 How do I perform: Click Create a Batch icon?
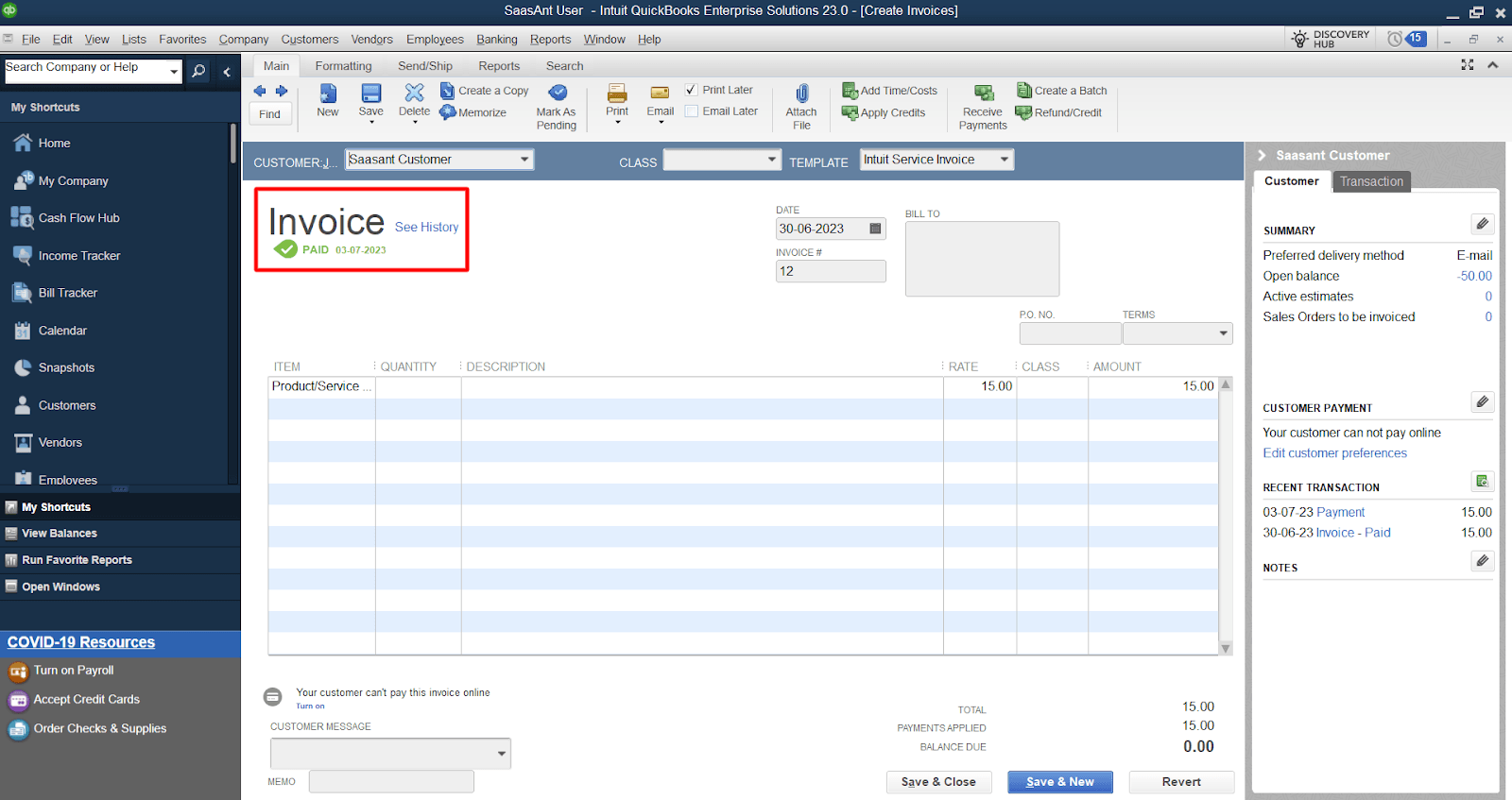(x=1024, y=91)
